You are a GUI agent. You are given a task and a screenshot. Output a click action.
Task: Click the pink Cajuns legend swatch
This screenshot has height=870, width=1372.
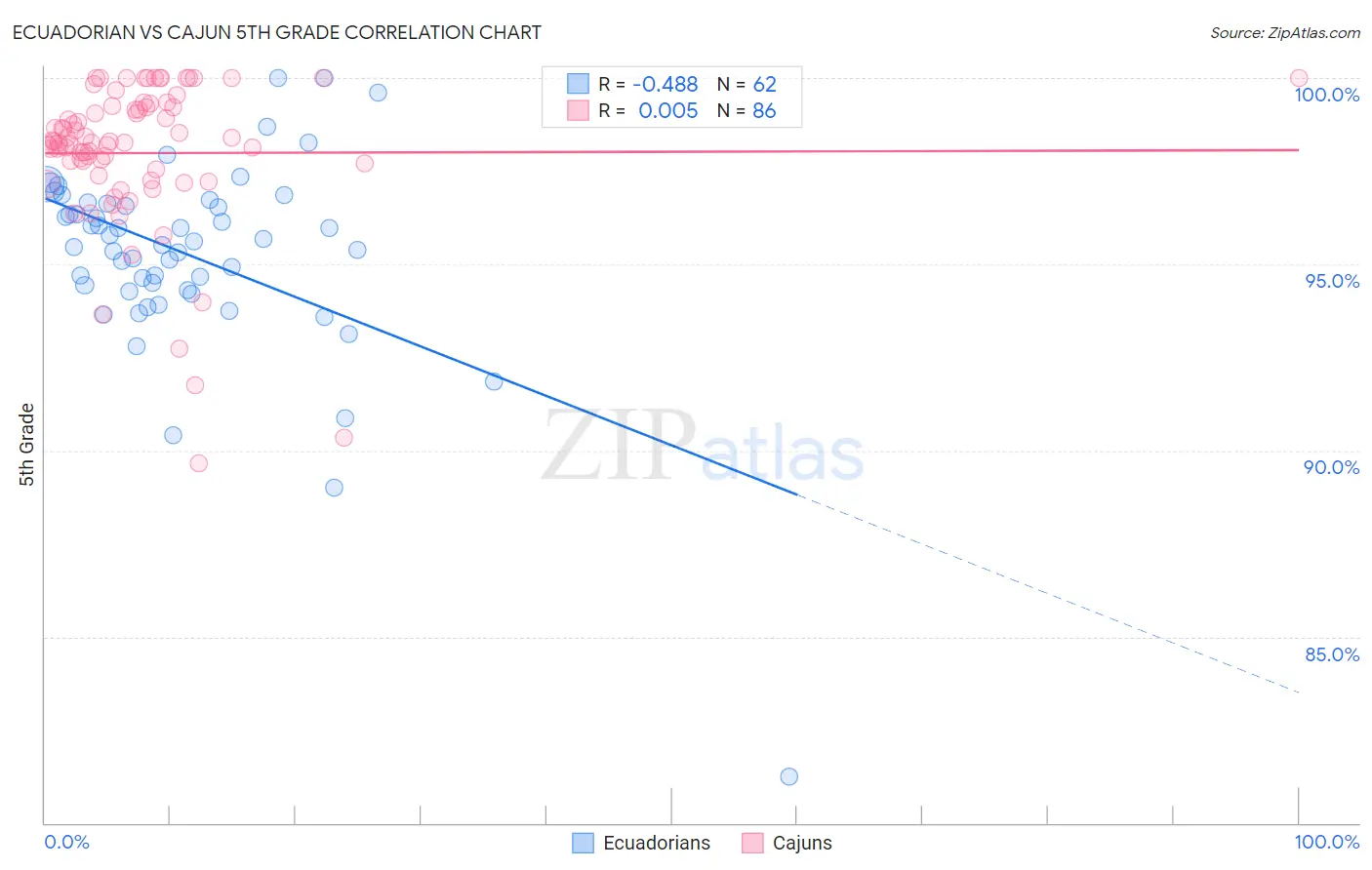point(752,843)
